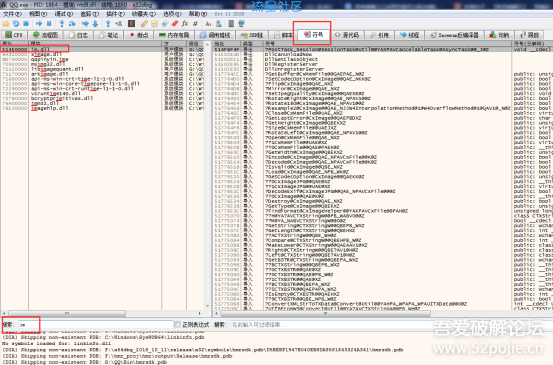Image resolution: width=553 pixels, height=365 pixels.
Task: Click the Find intermodular calls icon
Action: 219,24
